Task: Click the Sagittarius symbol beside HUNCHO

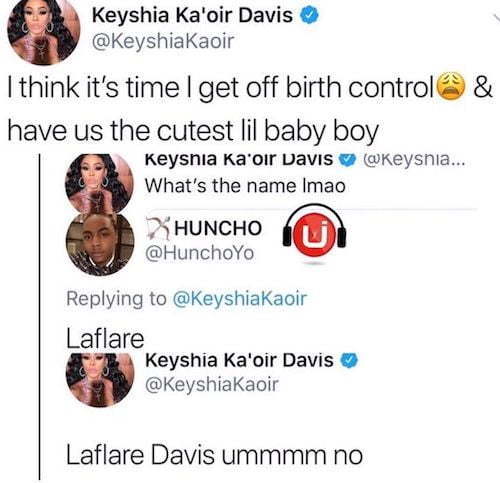Action: coord(158,228)
